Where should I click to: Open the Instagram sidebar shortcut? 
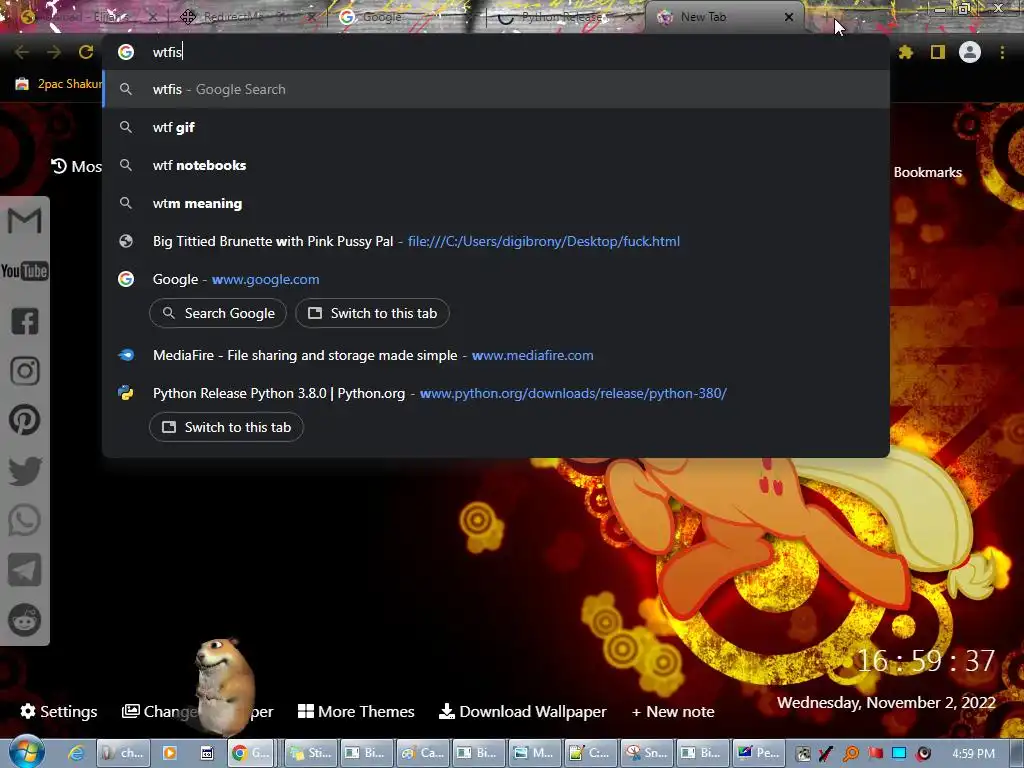(24, 370)
